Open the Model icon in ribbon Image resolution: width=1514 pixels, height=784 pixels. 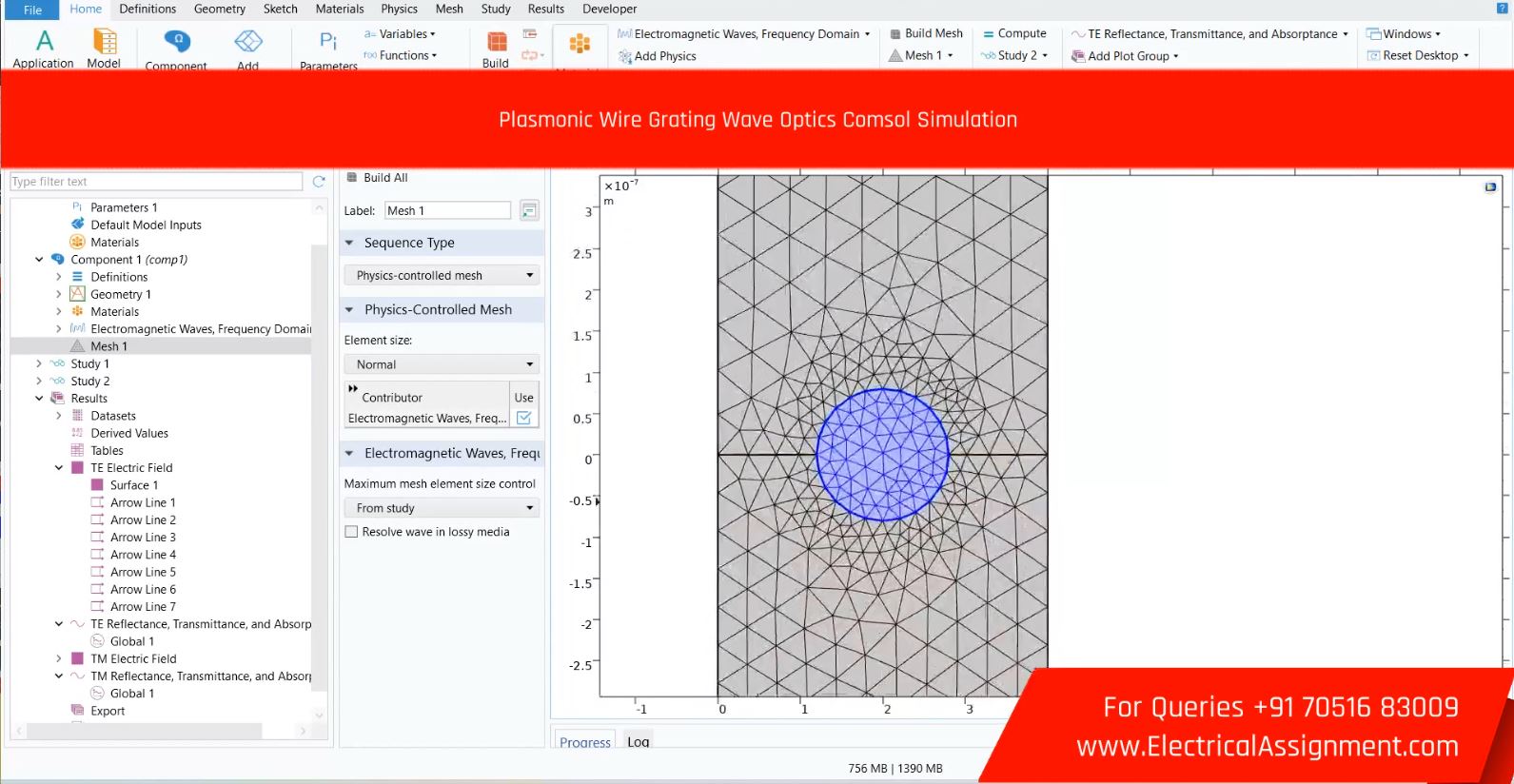[104, 42]
